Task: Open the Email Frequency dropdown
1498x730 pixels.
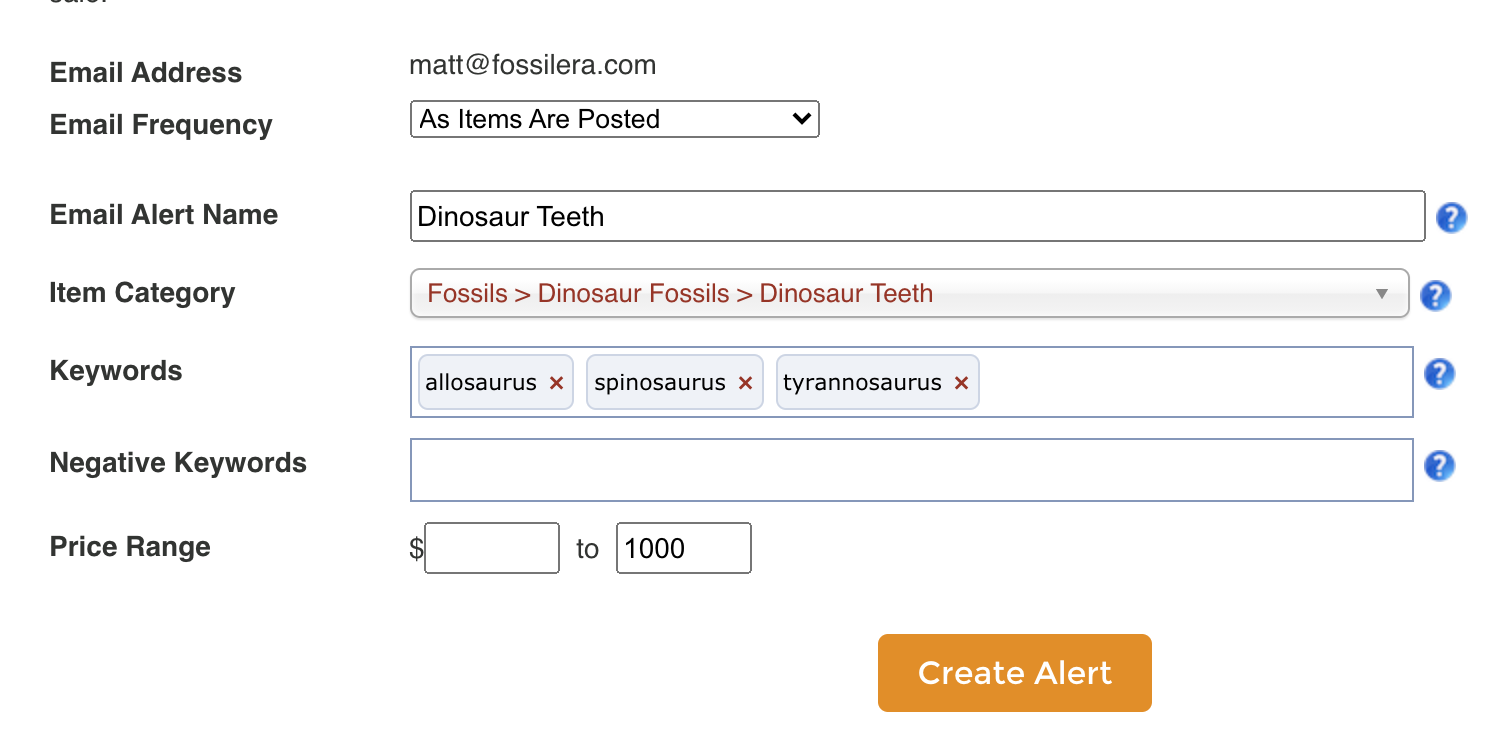Action: [614, 119]
